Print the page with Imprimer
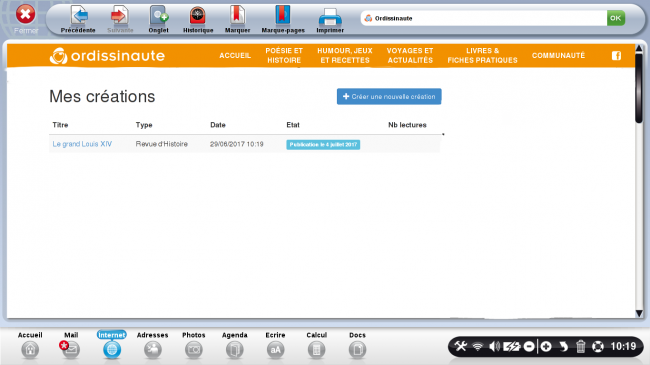This screenshot has width=650, height=365. [330, 19]
